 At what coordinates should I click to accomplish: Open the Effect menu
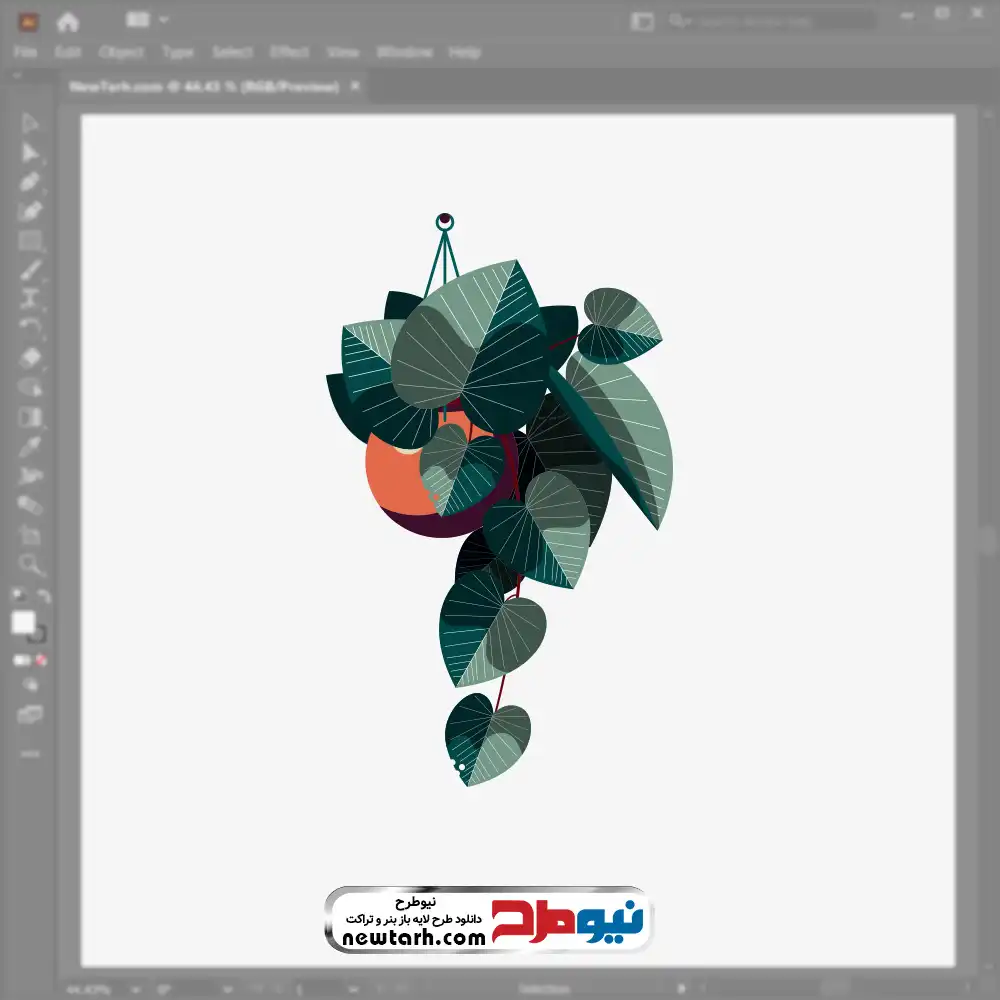tap(289, 52)
